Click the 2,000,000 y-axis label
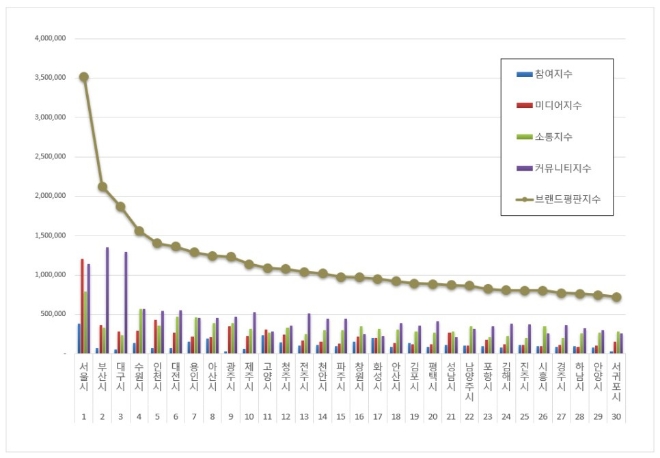 coord(49,196)
